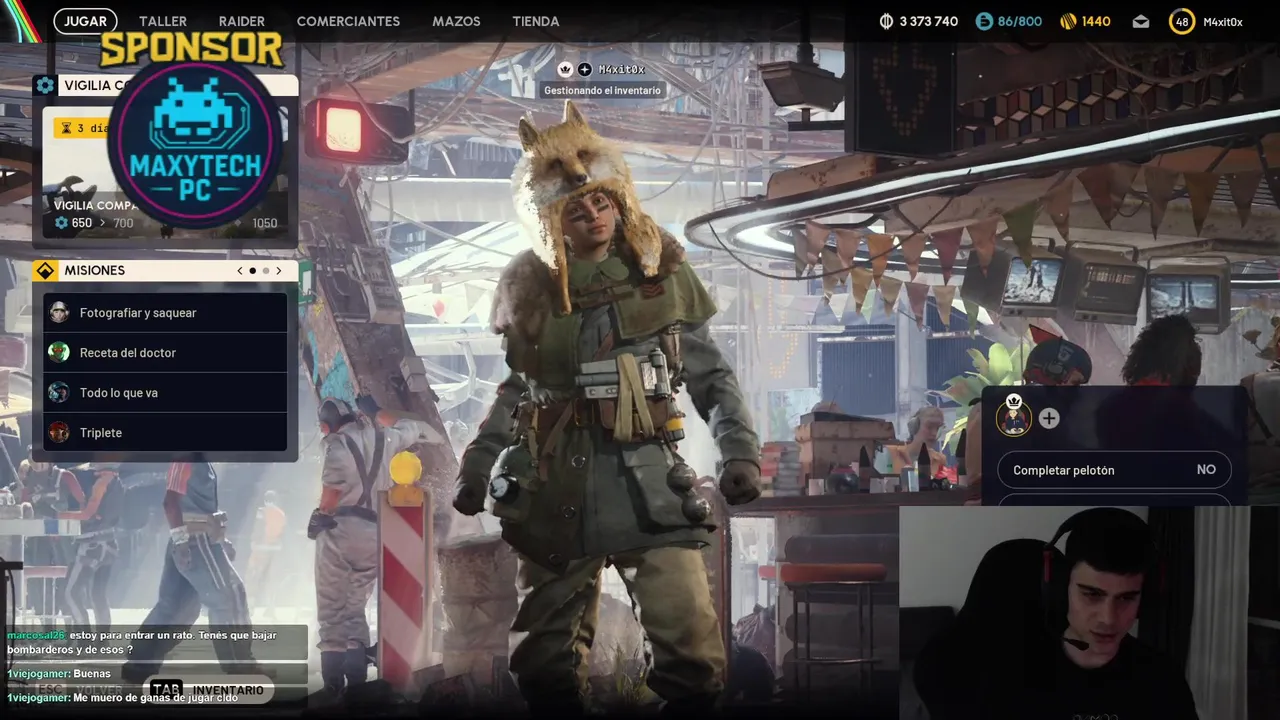
Task: Go to previous missions page arrow
Action: pos(240,270)
